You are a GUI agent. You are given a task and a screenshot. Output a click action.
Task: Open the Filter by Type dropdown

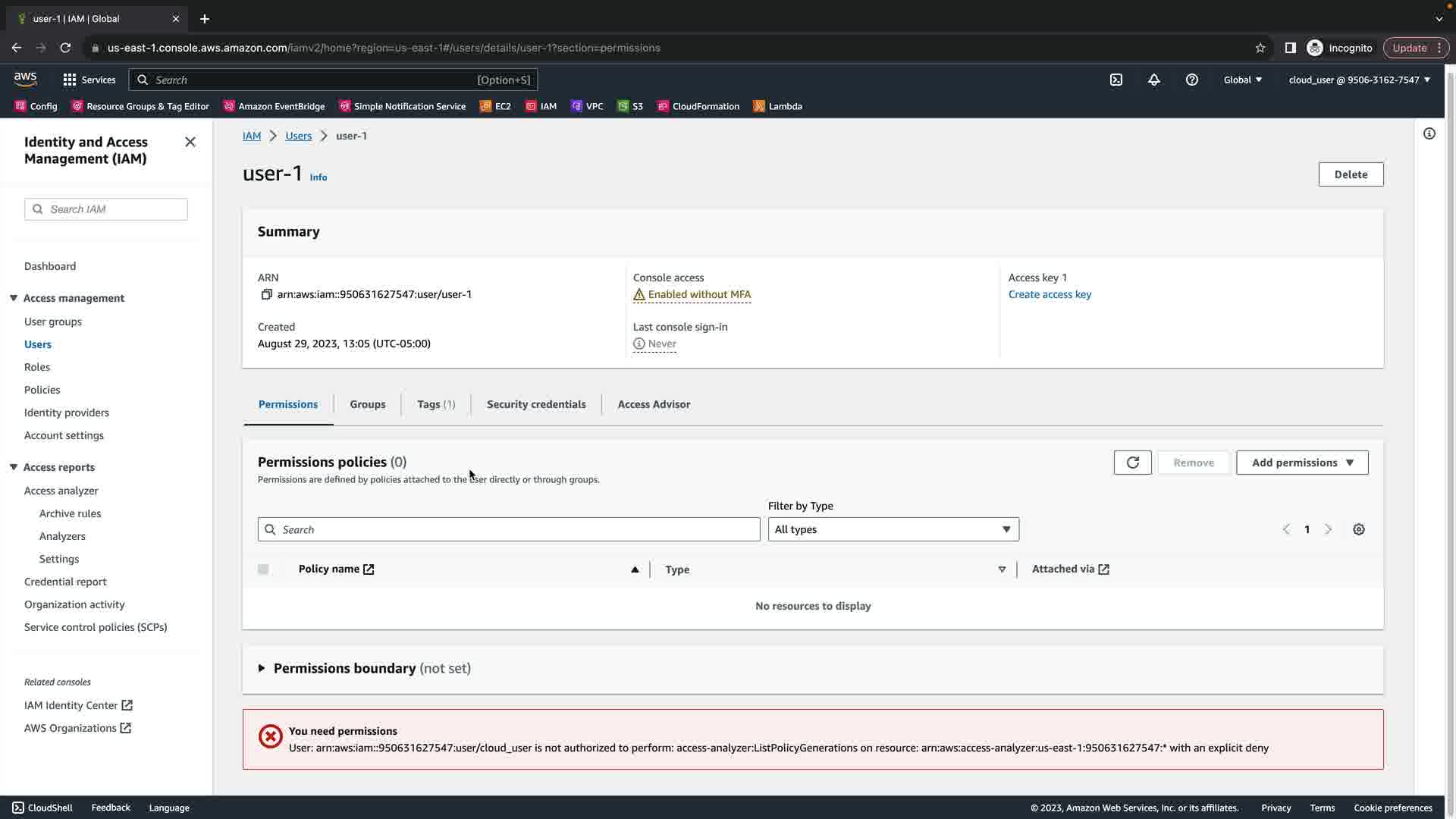point(893,529)
